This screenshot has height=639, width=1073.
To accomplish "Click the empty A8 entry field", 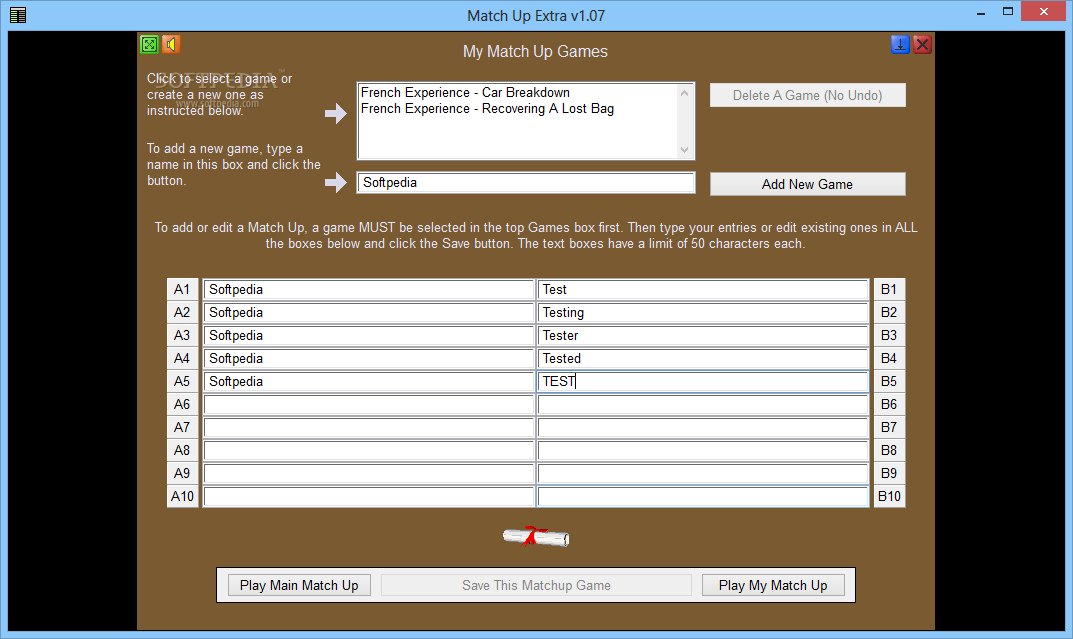I will click(369, 450).
